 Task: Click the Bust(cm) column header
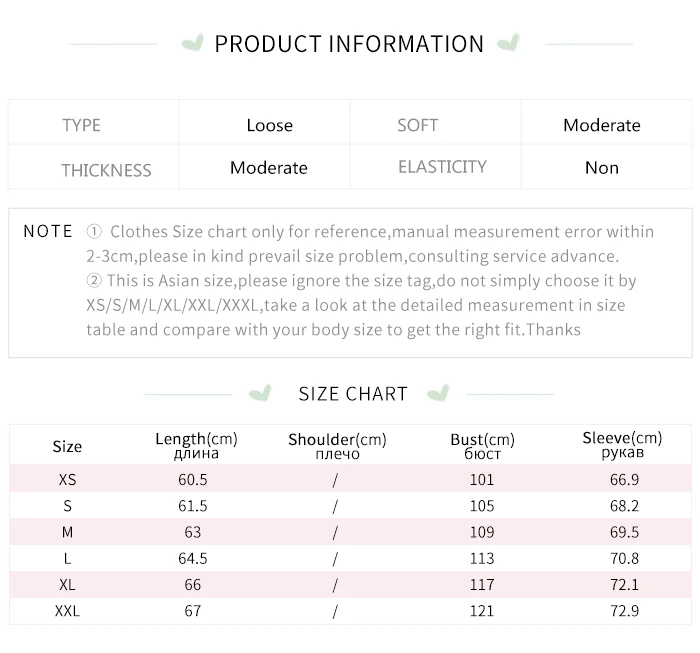482,446
